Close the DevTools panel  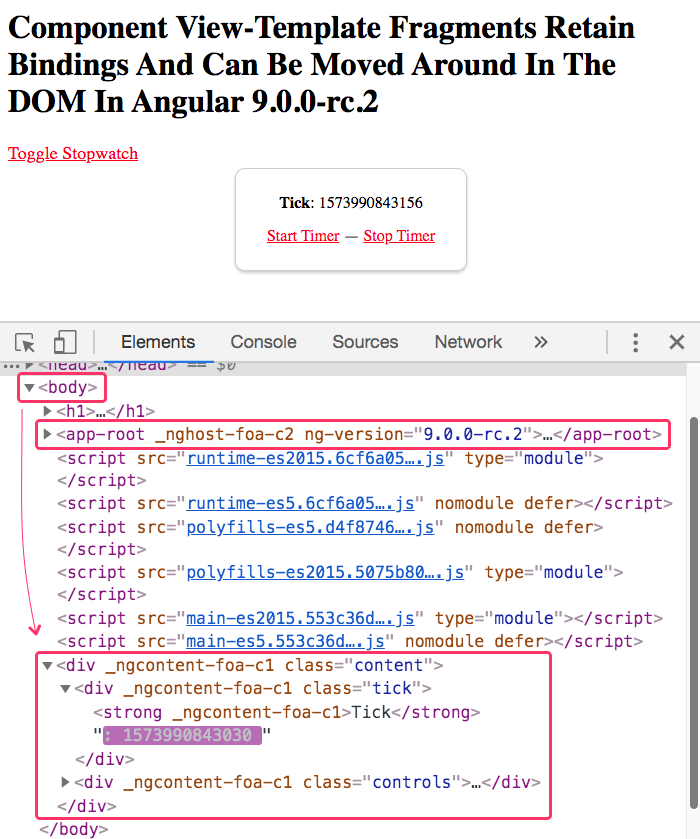pyautogui.click(x=676, y=342)
